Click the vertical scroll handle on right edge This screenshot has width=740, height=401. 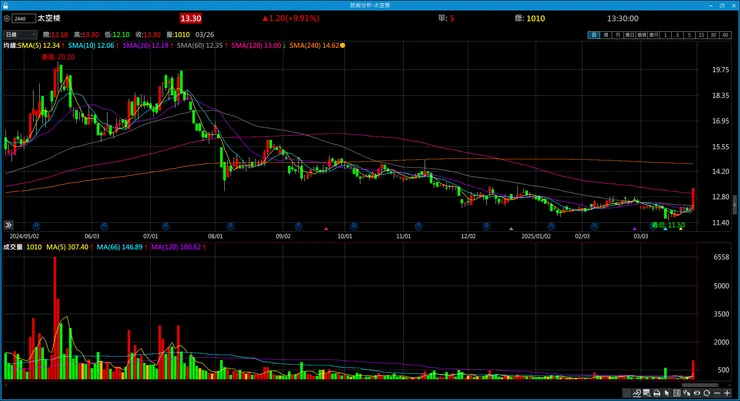735,205
